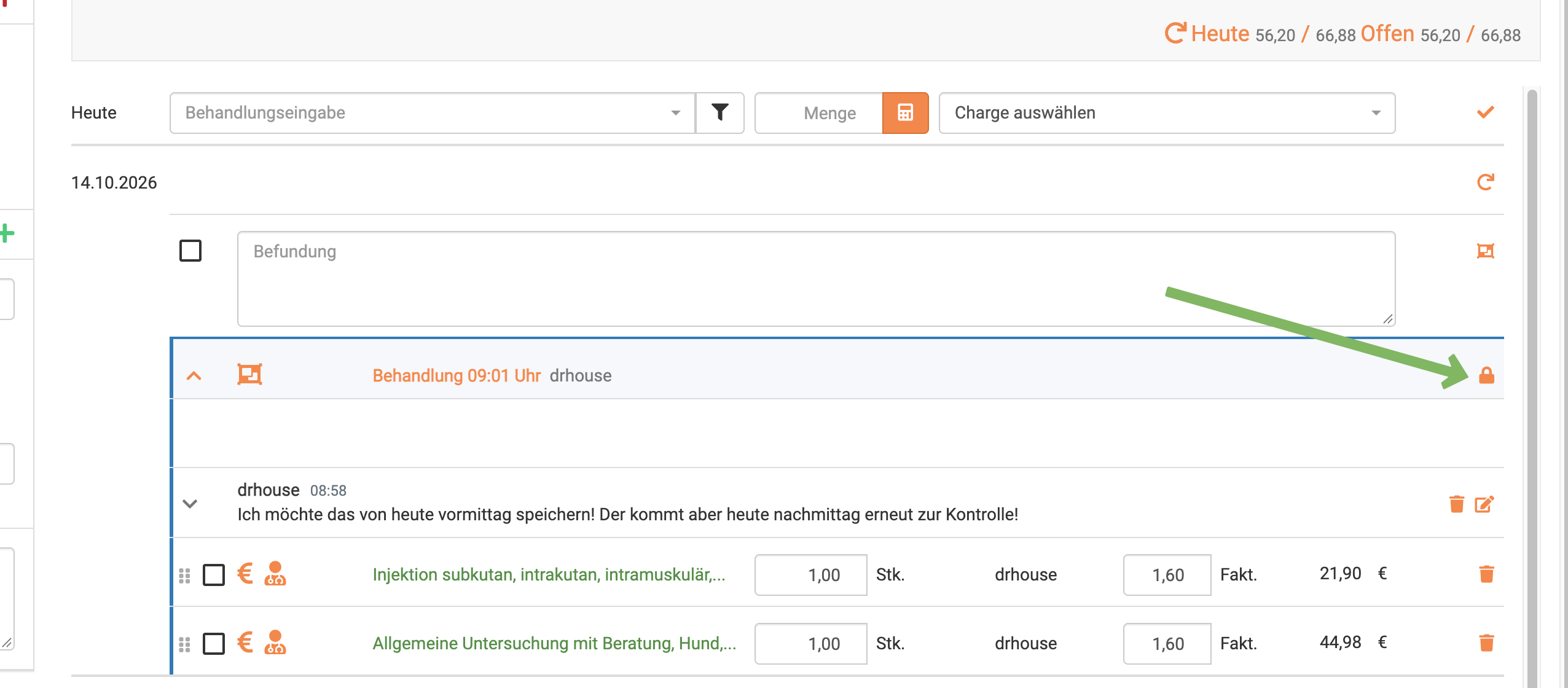
Task: Click quantity field 1,00 in the Injektion row
Action: [811, 574]
